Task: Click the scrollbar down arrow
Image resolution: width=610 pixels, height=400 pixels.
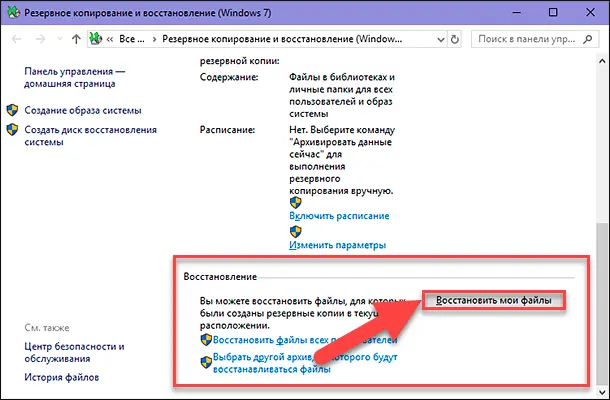Action: (602, 391)
